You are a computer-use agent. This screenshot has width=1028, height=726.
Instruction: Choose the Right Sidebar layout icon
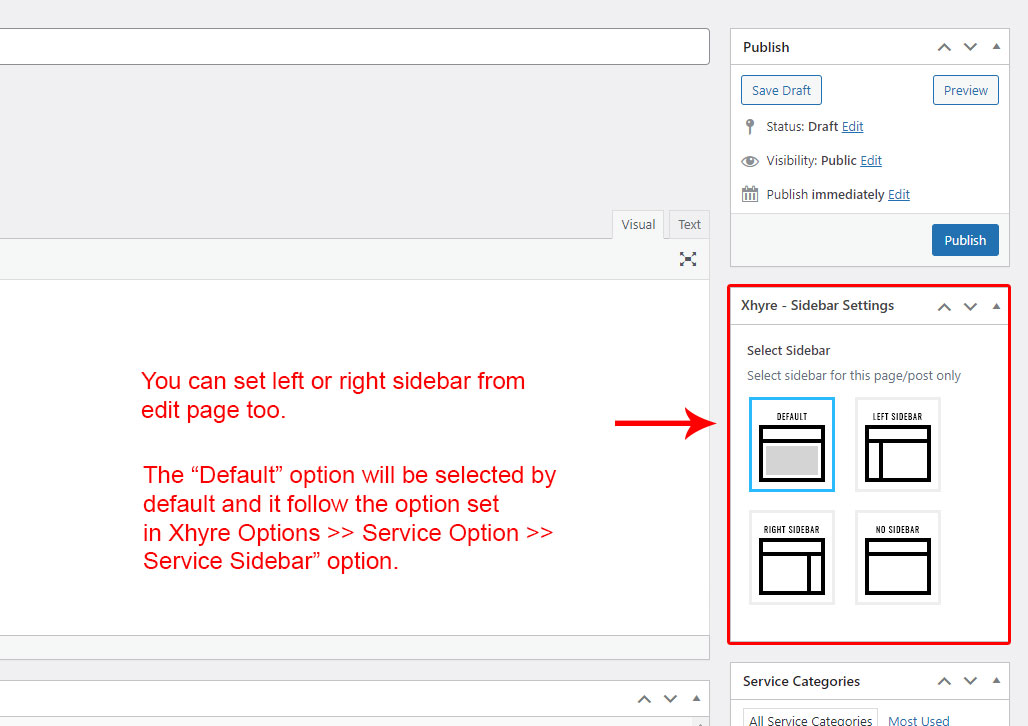pos(791,557)
